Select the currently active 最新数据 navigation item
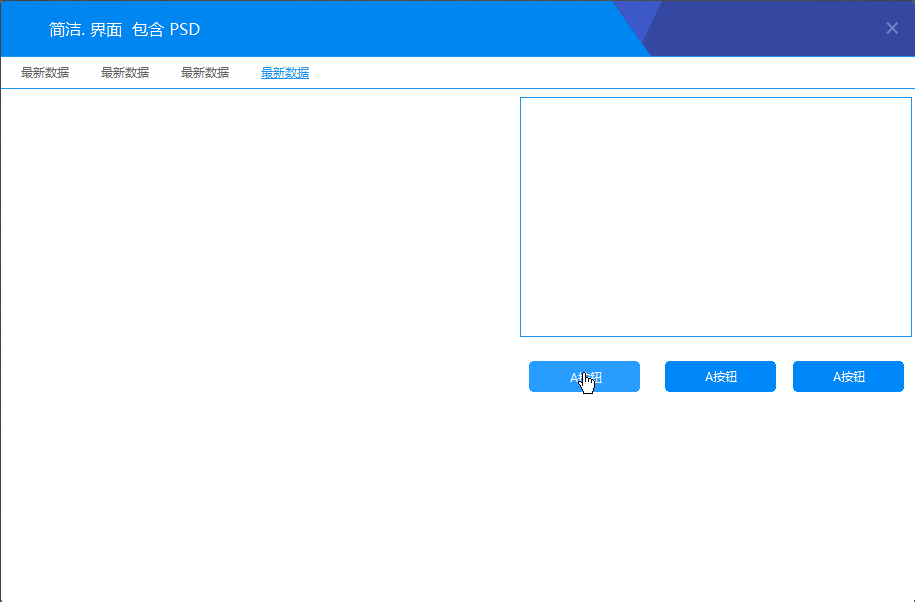Screen dimensions: 915x602 coord(284,72)
